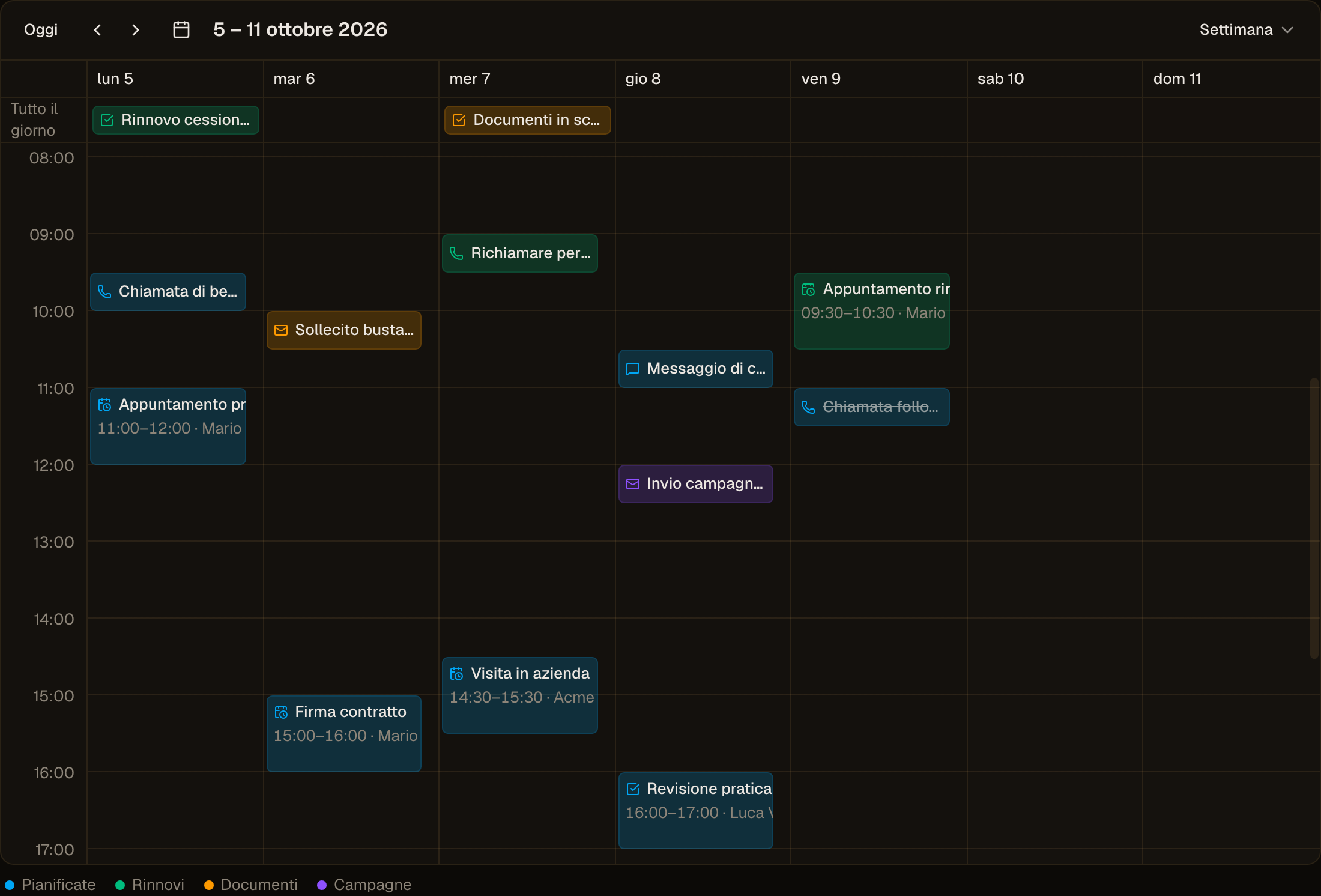Image resolution: width=1321 pixels, height=896 pixels.
Task: Click the Tutto il giorno row label
Action: coord(34,120)
